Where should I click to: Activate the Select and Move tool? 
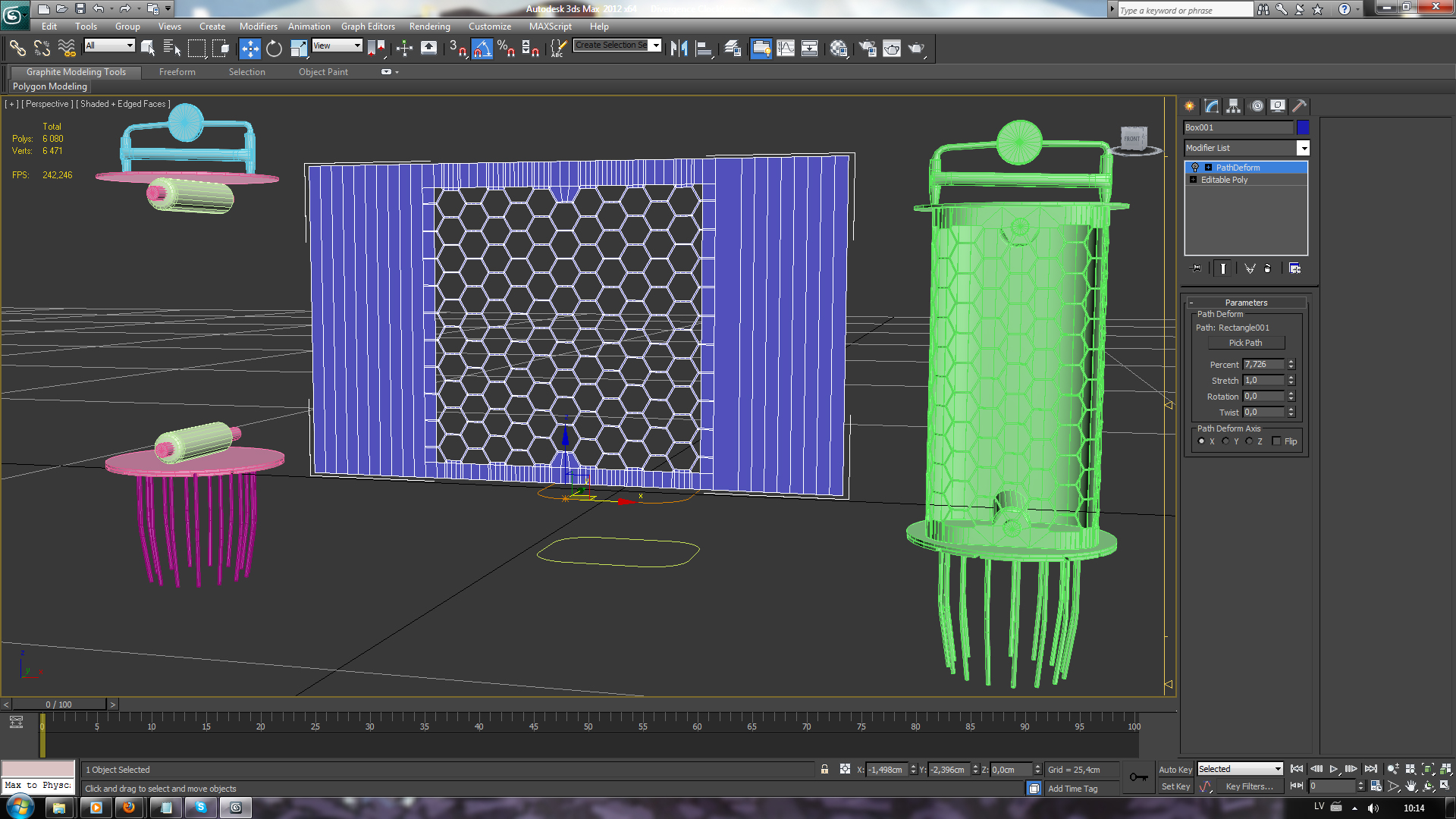(x=249, y=49)
